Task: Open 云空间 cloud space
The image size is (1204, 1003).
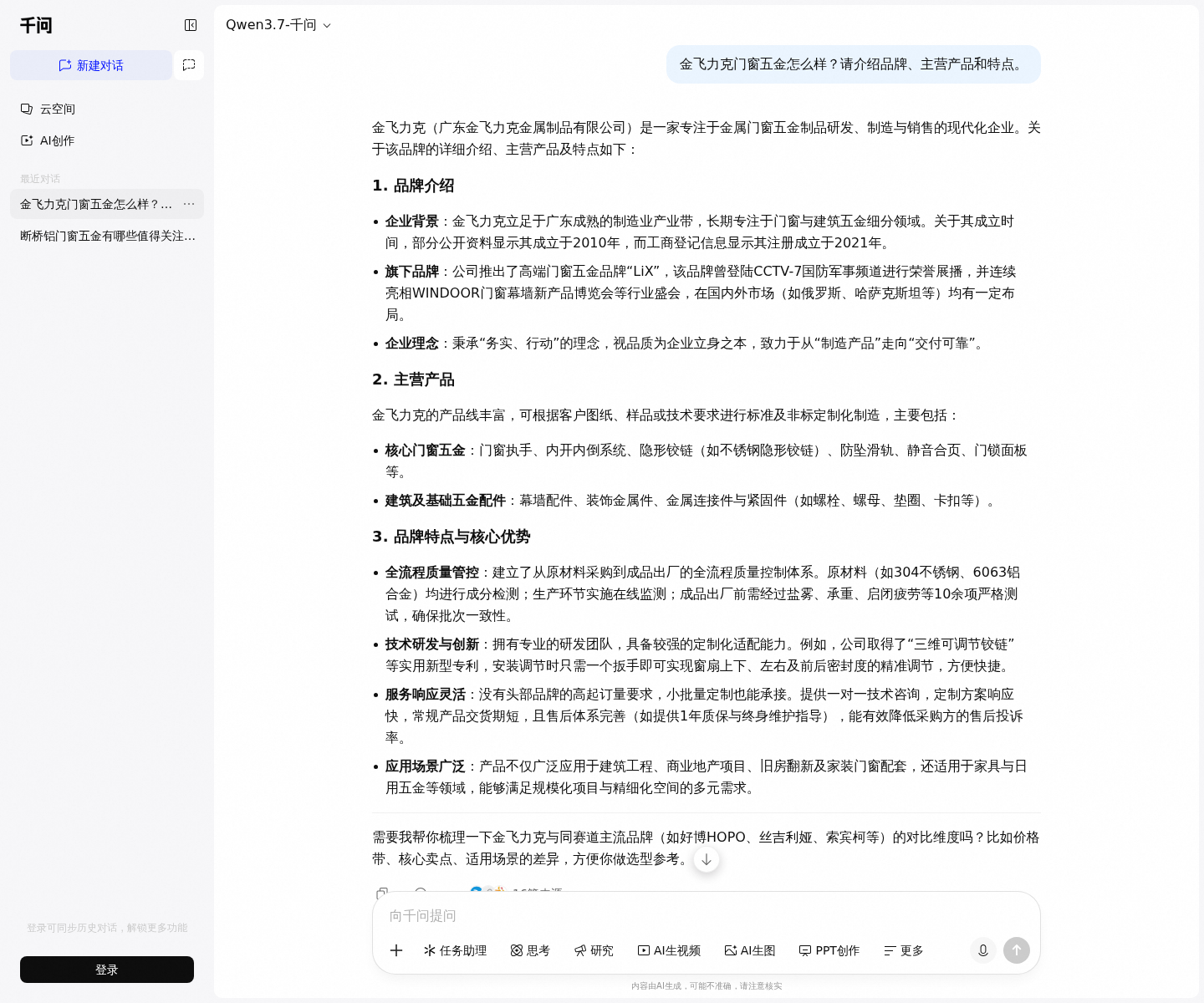Action: point(107,109)
